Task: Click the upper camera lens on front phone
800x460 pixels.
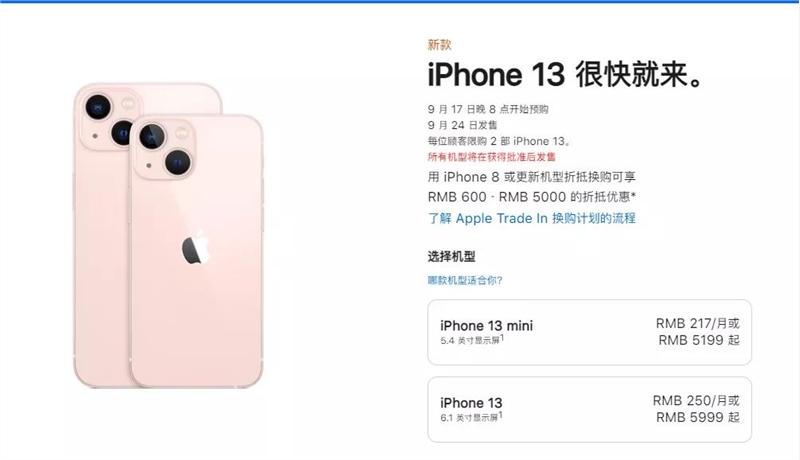Action: coord(152,137)
